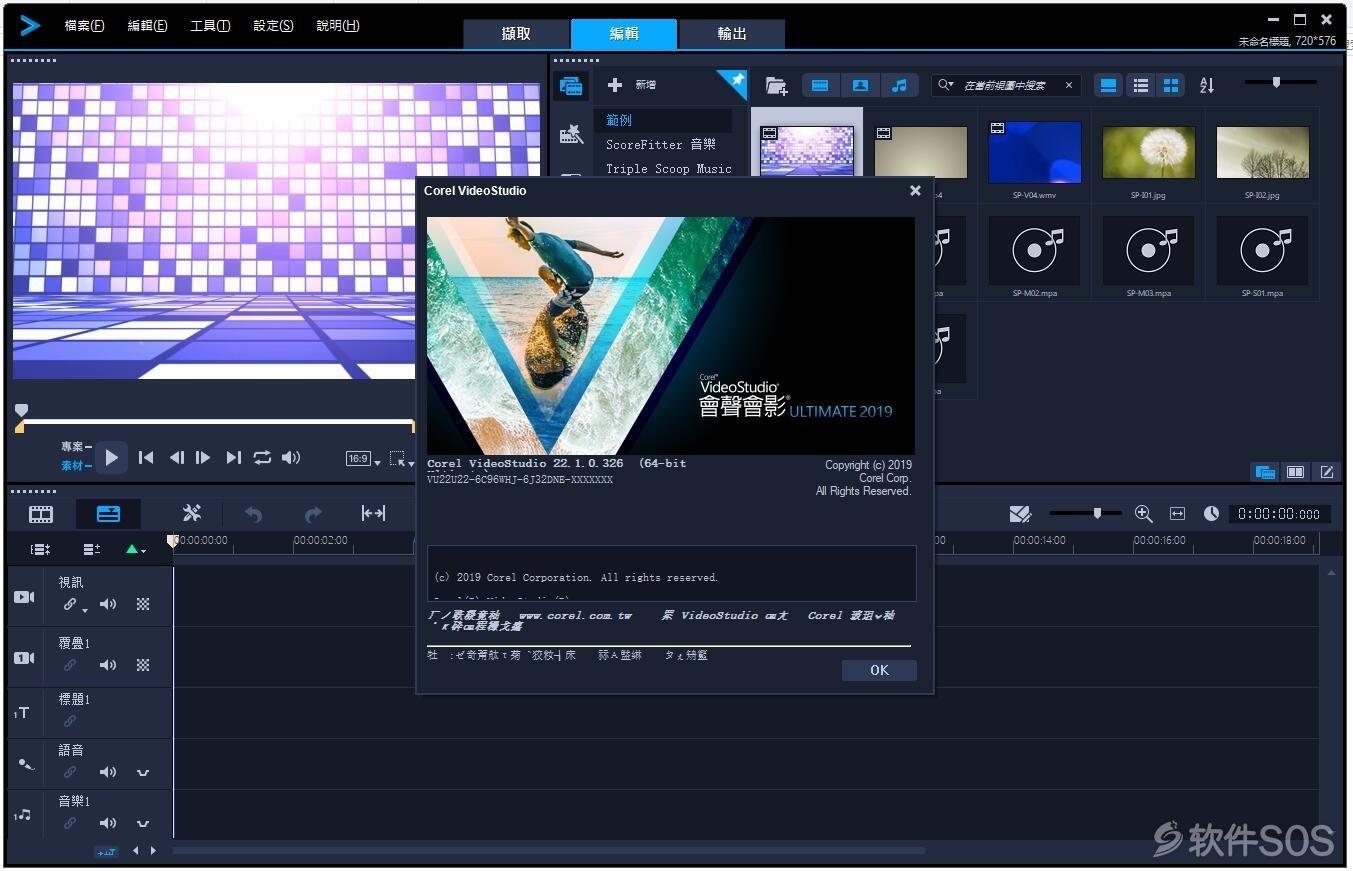Image resolution: width=1353 pixels, height=871 pixels.
Task: Show all visible tracks icon
Action: click(x=40, y=549)
